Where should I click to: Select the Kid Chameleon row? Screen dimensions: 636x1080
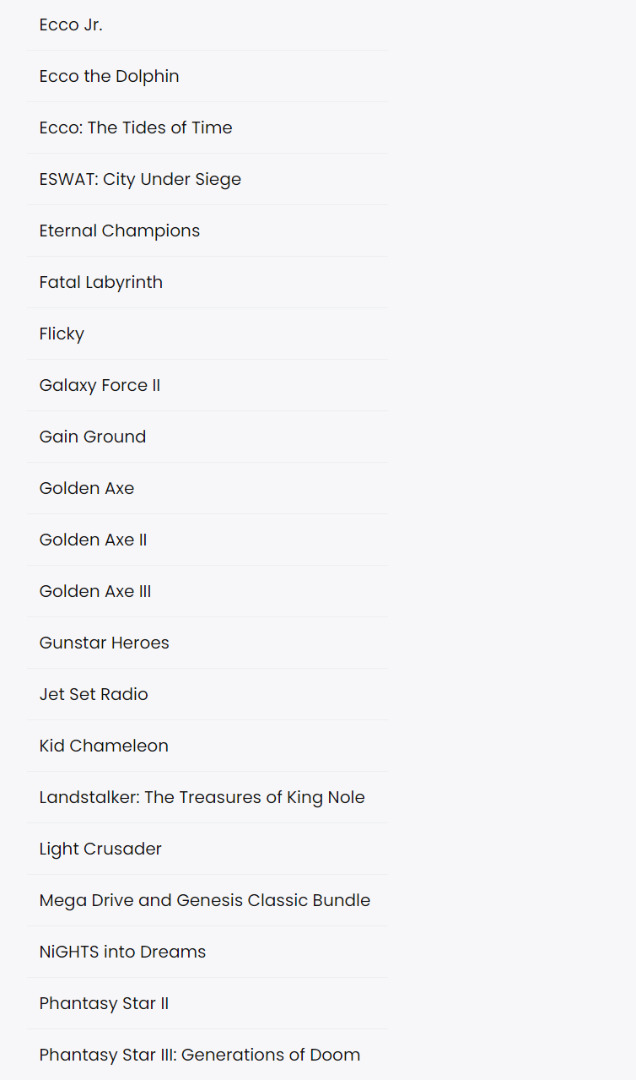point(104,746)
